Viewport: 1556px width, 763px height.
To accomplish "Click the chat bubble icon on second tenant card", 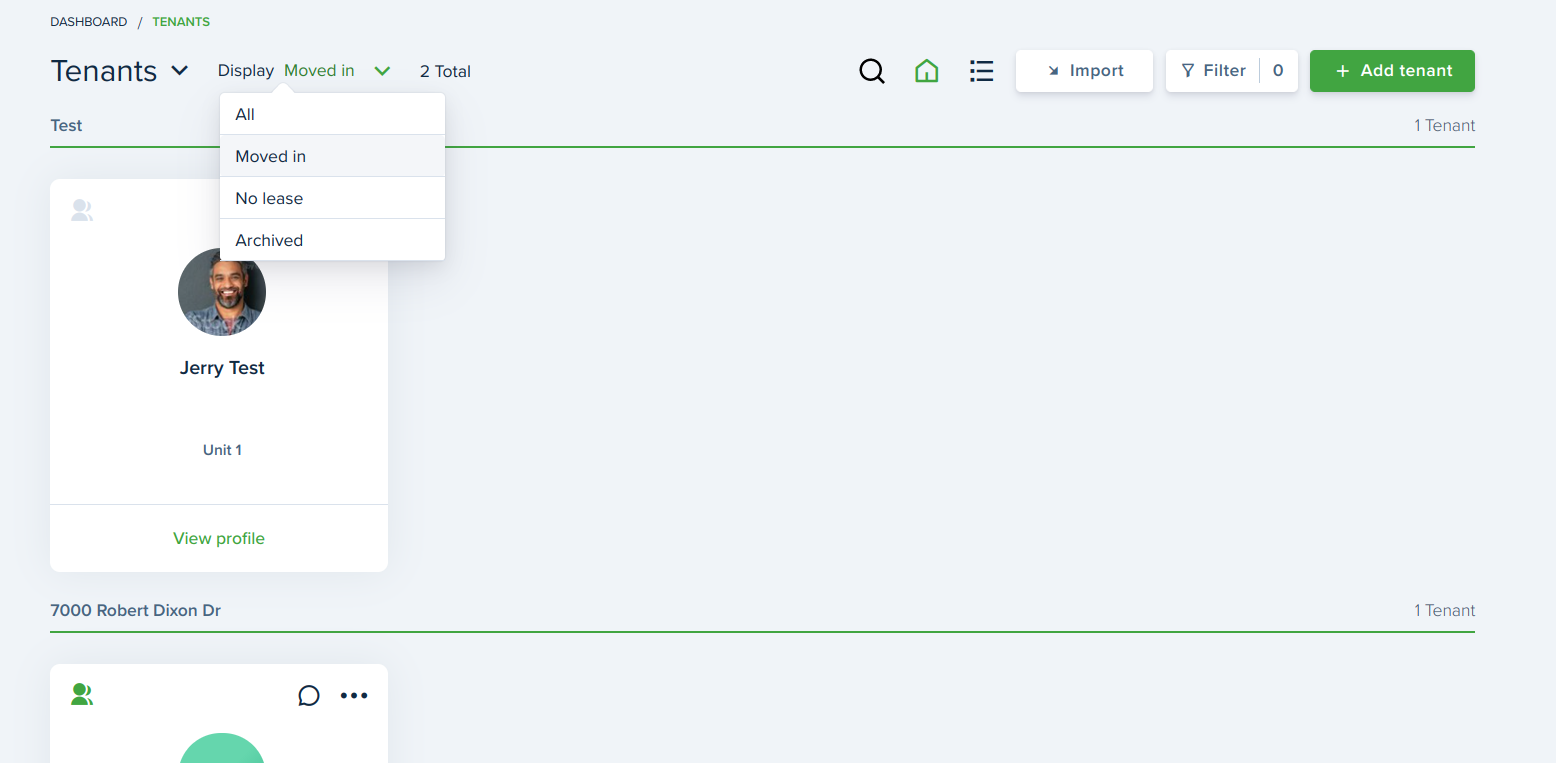I will coord(309,695).
